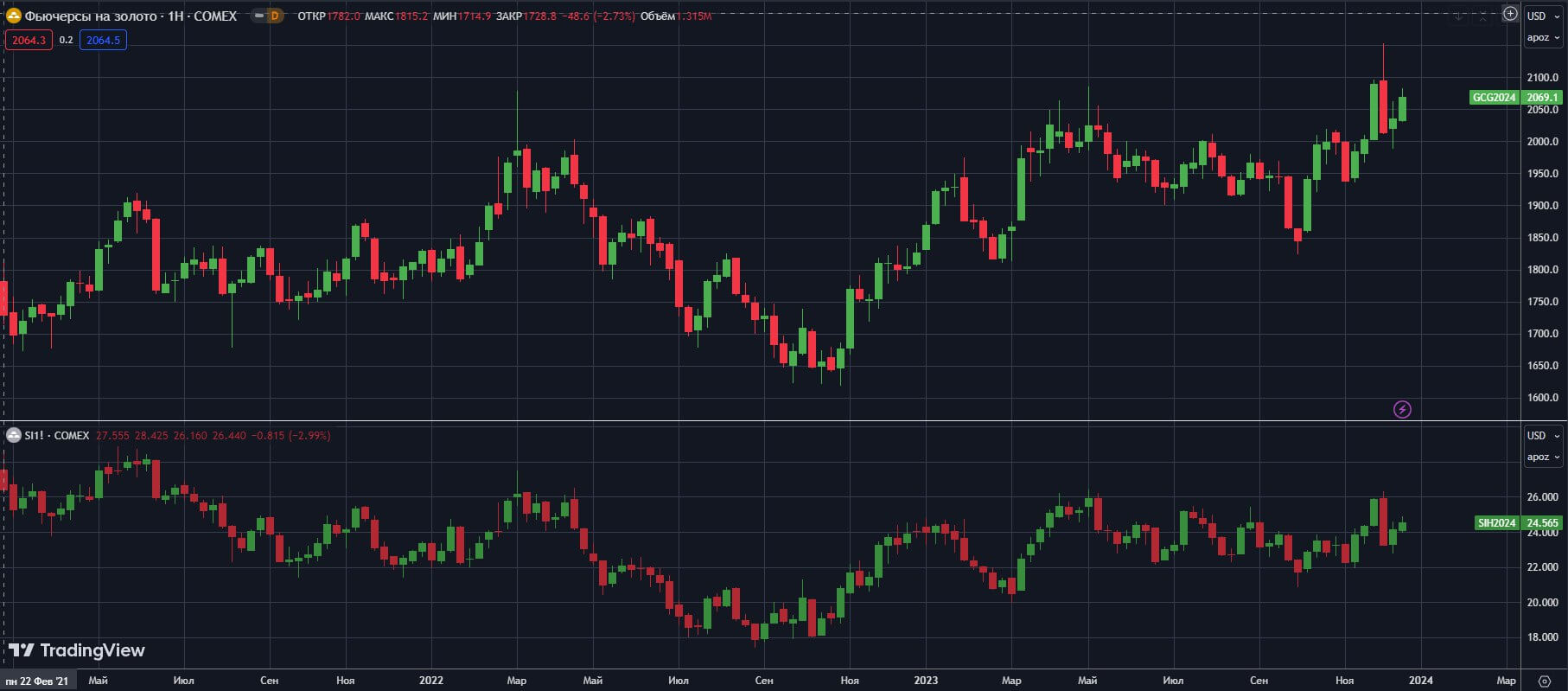
Task: Click the spread value 0.2 between the price buttons
Action: click(x=66, y=40)
